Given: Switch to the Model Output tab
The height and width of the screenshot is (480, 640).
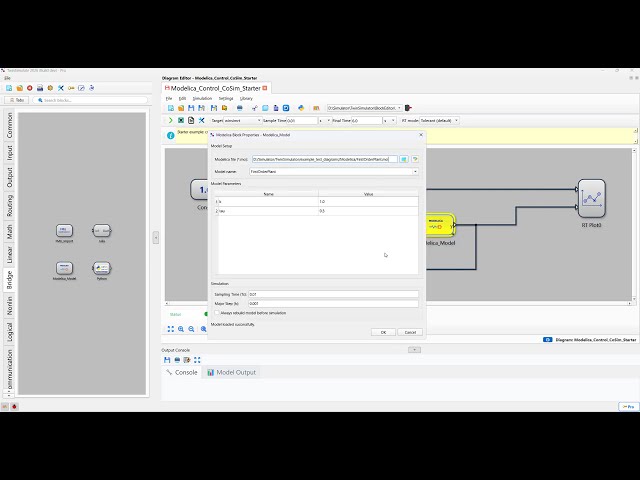Looking at the screenshot, I should click(231, 372).
